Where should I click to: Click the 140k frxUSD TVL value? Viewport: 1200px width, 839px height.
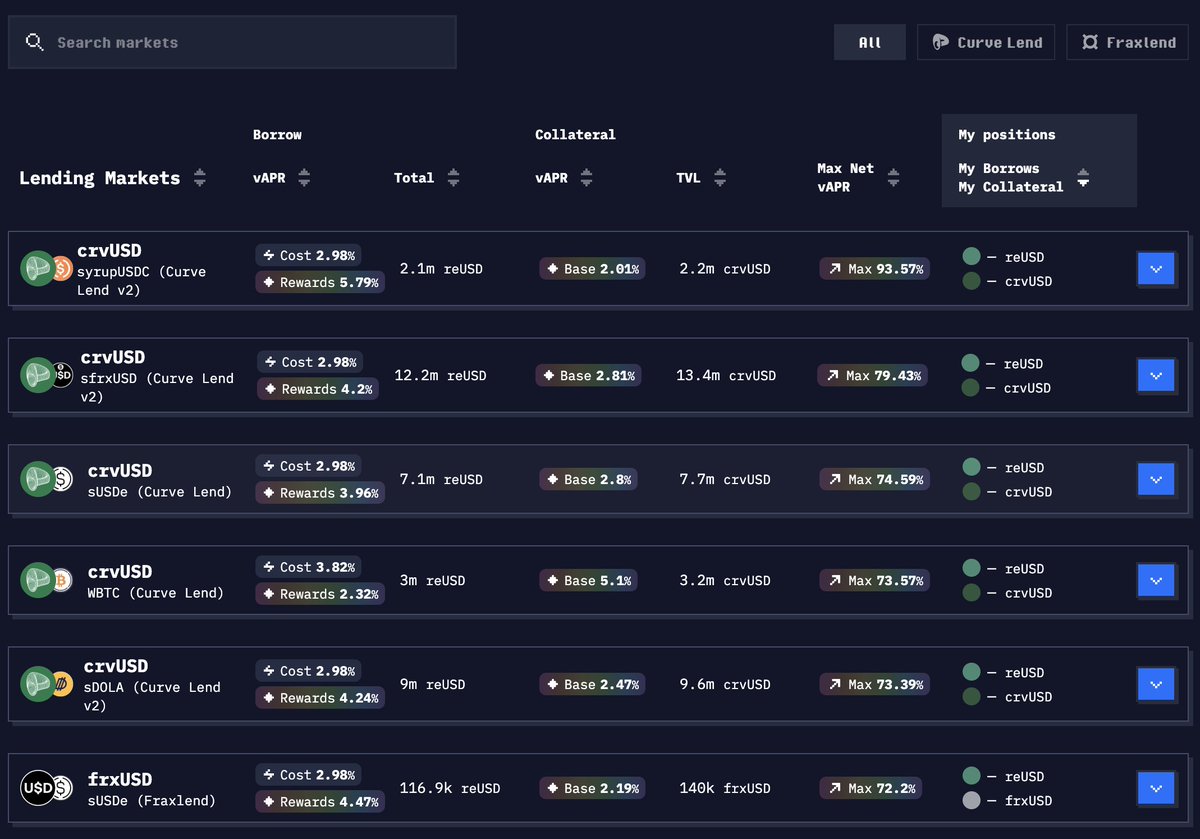725,789
